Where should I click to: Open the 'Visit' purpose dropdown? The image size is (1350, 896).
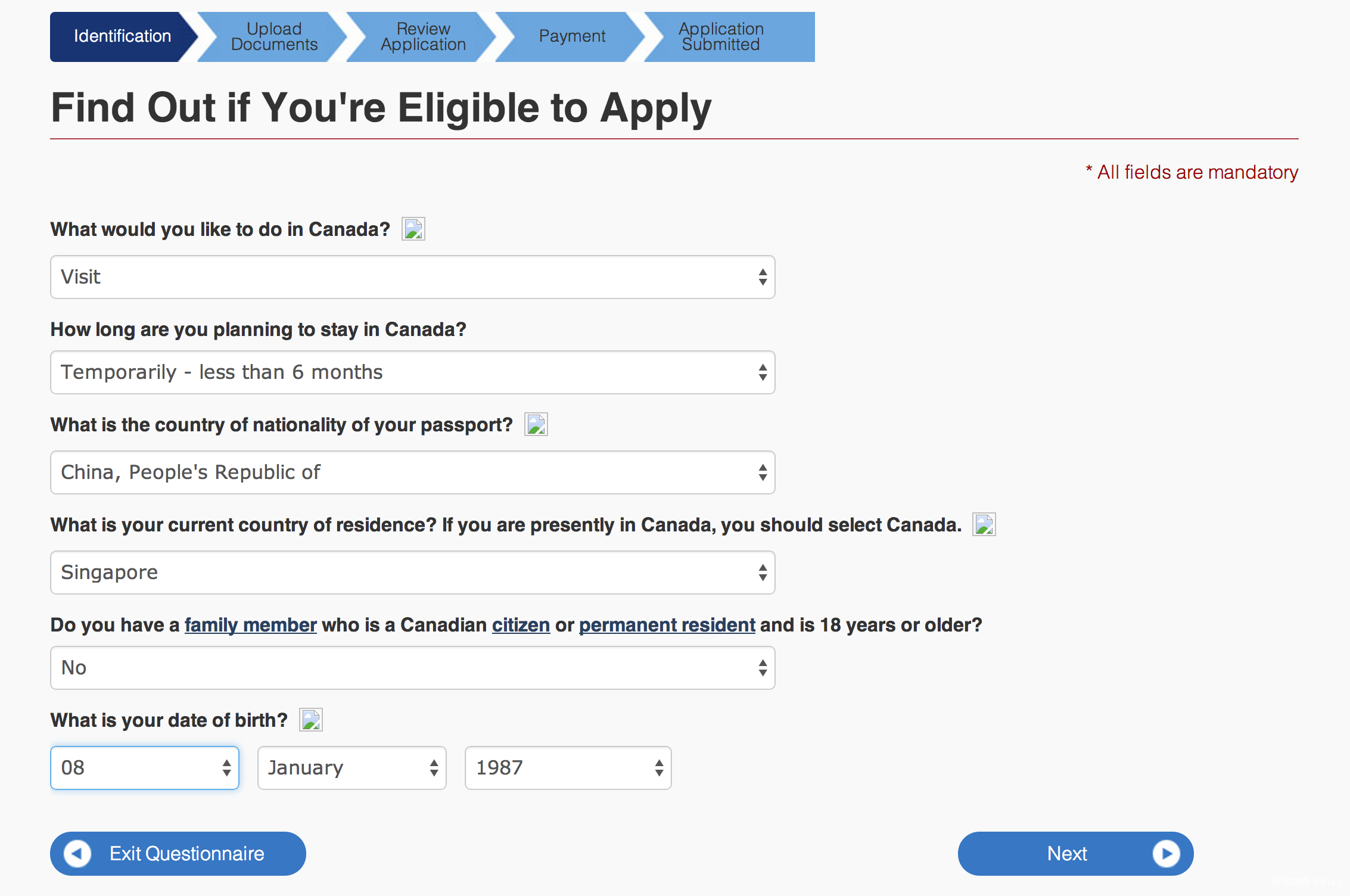point(412,277)
